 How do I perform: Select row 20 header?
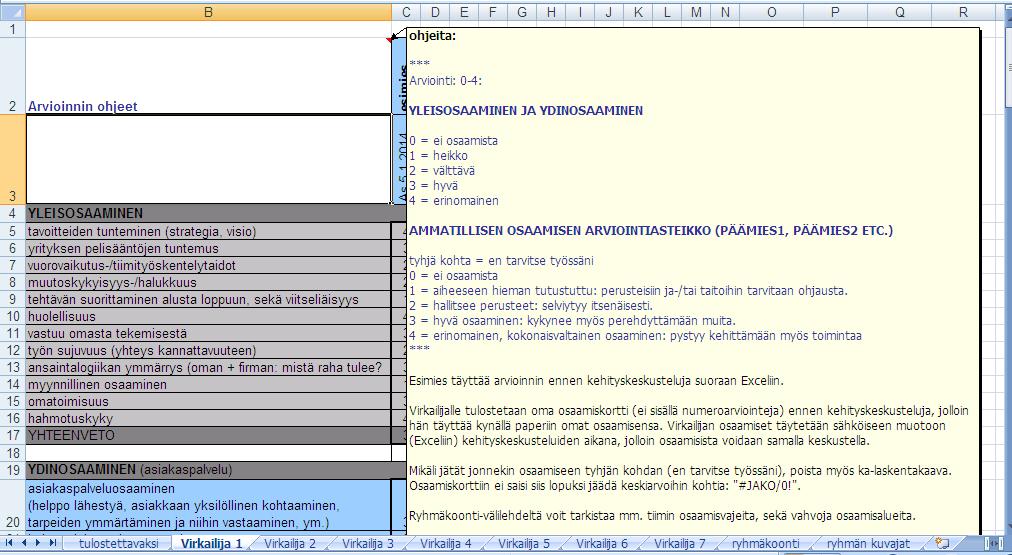(13, 506)
